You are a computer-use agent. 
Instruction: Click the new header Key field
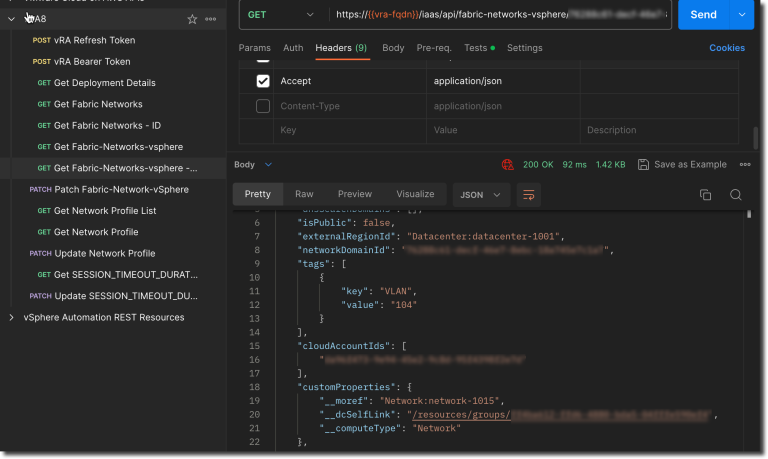[350, 130]
